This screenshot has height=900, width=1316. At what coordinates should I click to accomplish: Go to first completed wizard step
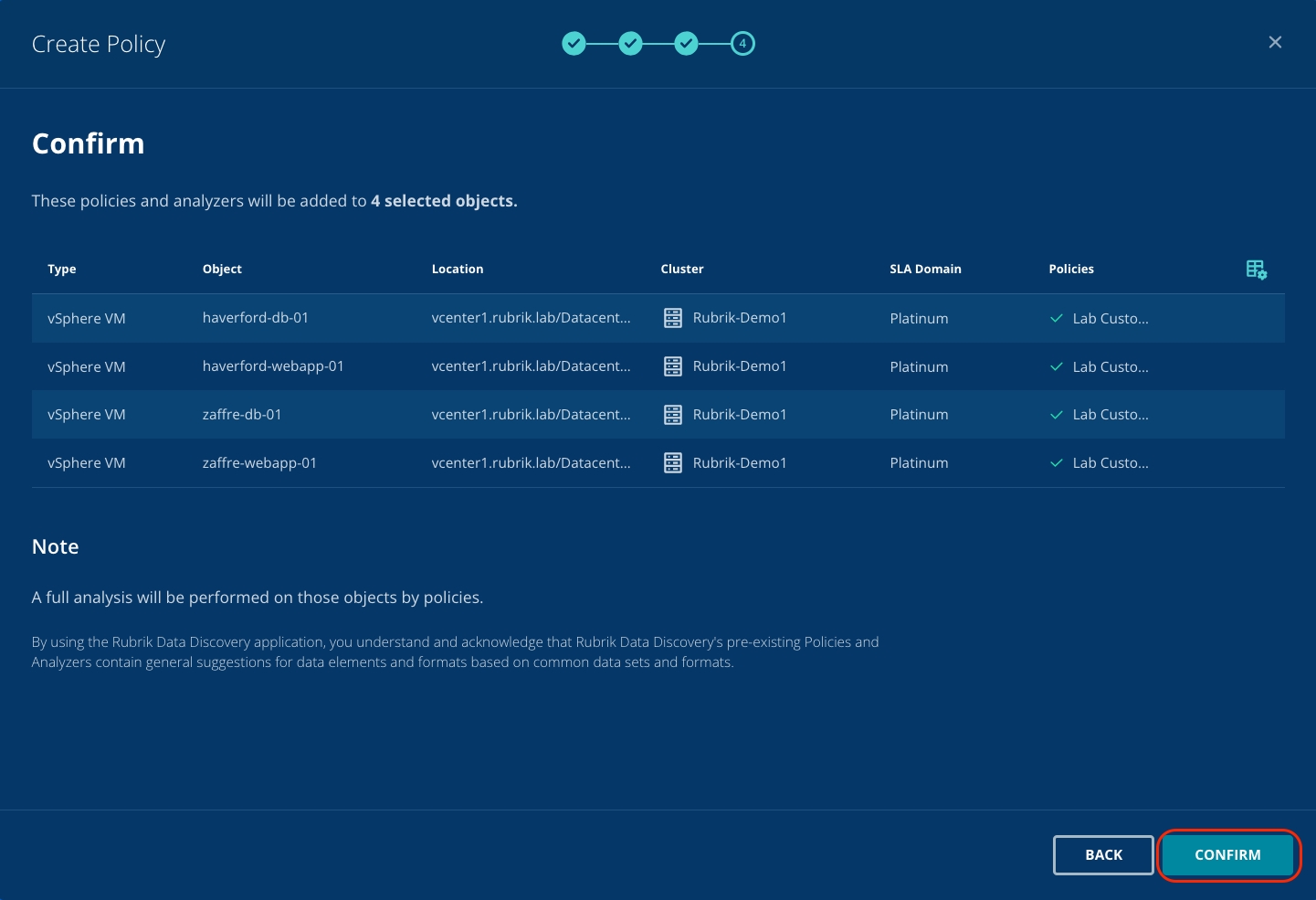coord(574,43)
